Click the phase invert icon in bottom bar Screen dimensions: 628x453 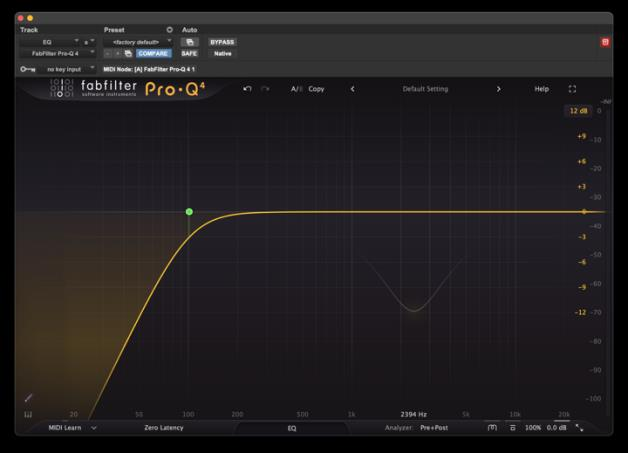492,428
